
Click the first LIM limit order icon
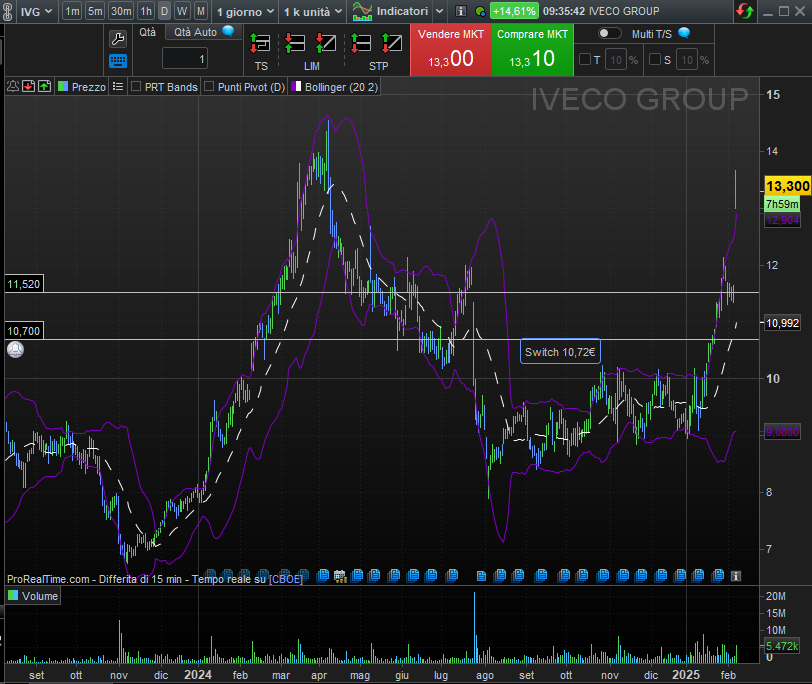click(x=295, y=43)
